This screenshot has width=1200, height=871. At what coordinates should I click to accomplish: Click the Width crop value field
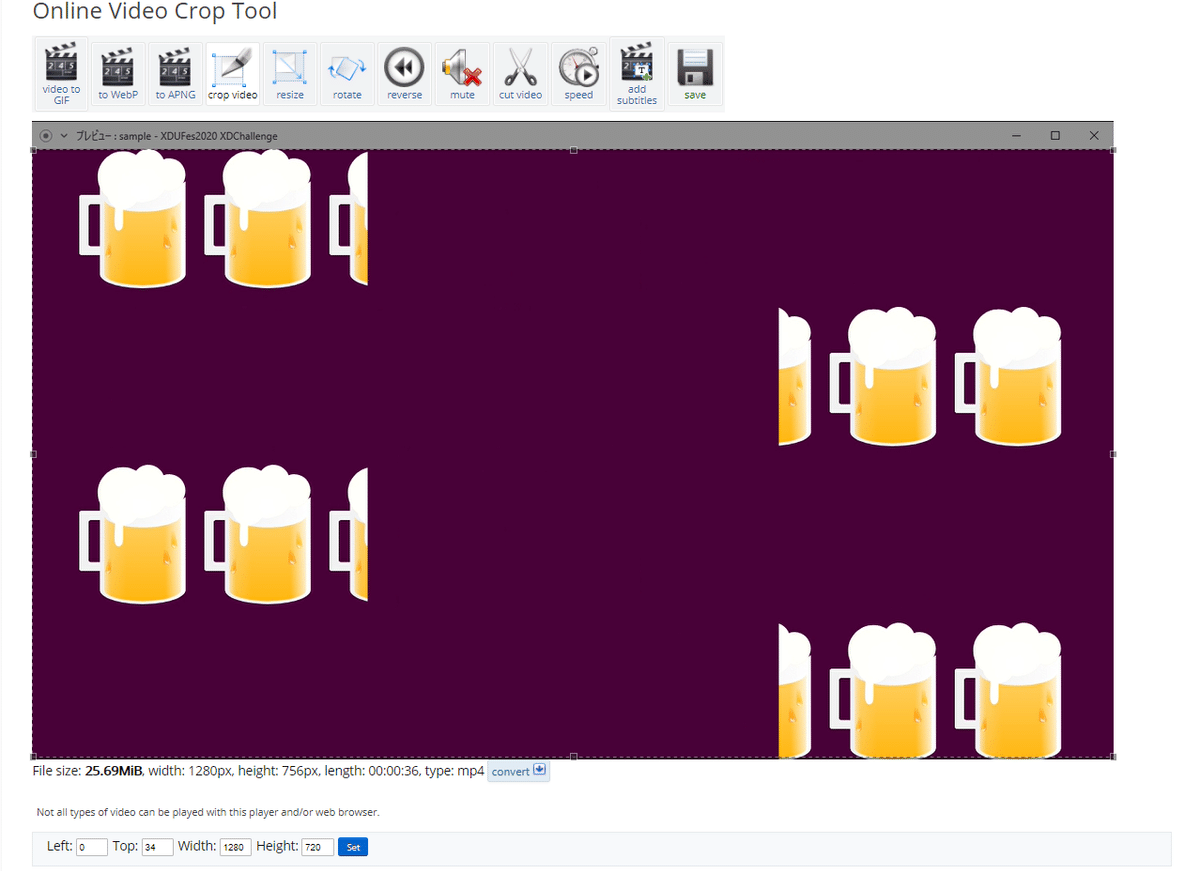(x=235, y=847)
